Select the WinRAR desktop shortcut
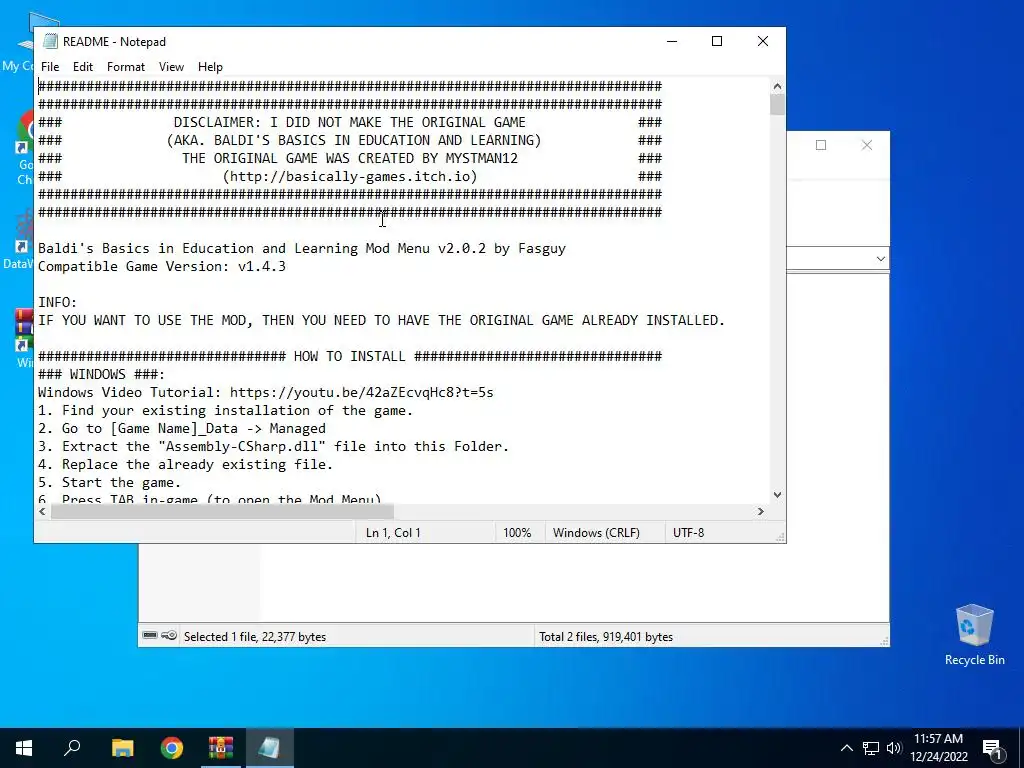This screenshot has width=1024, height=768. click(x=24, y=338)
